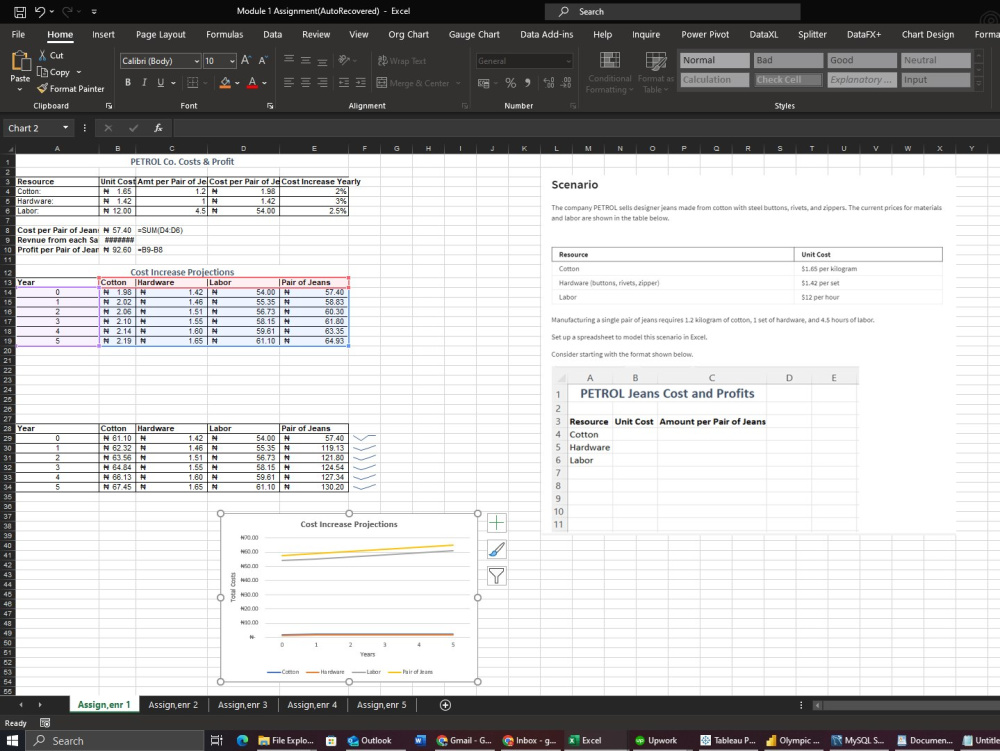Toggle top vertical alignment
This screenshot has width=1000, height=751.
(x=289, y=60)
